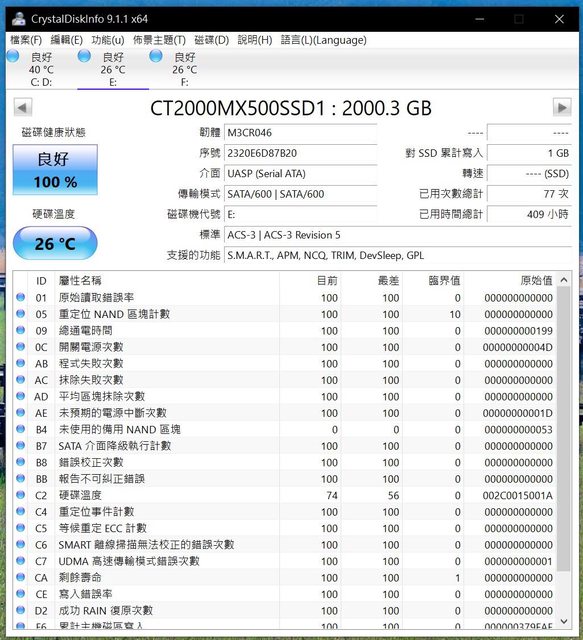Open the 檔案(F) menu
The image size is (583, 640).
tap(26, 40)
